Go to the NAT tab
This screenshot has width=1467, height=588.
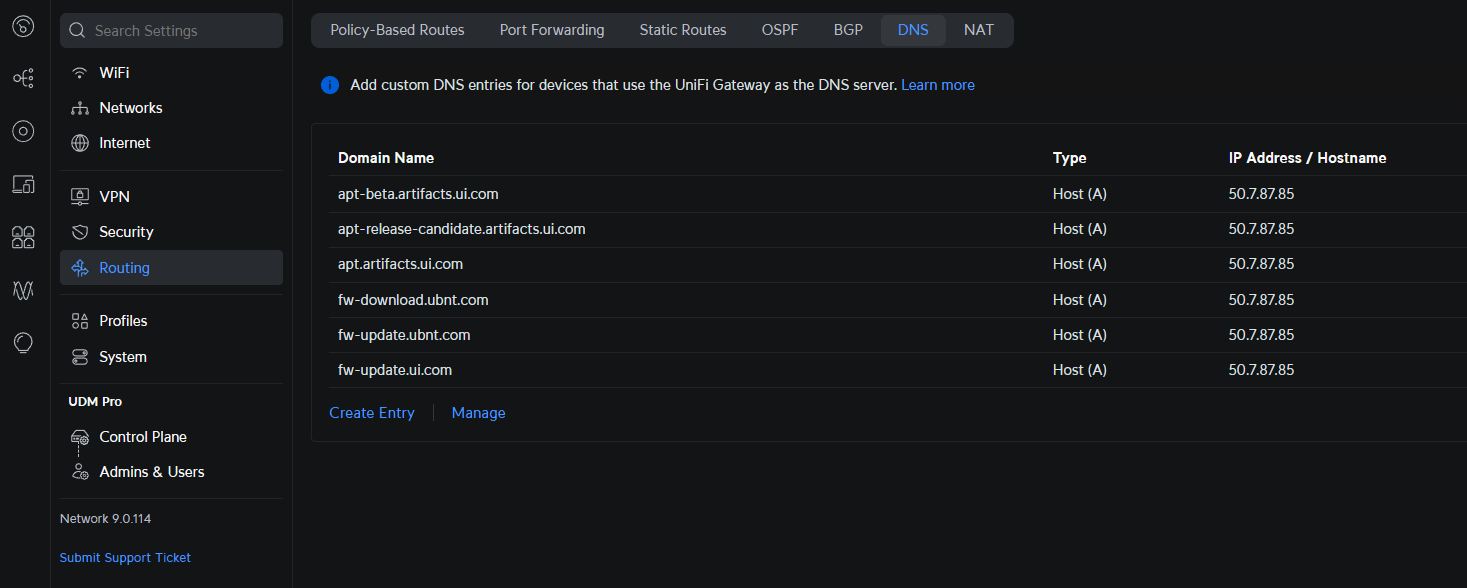pyautogui.click(x=979, y=30)
